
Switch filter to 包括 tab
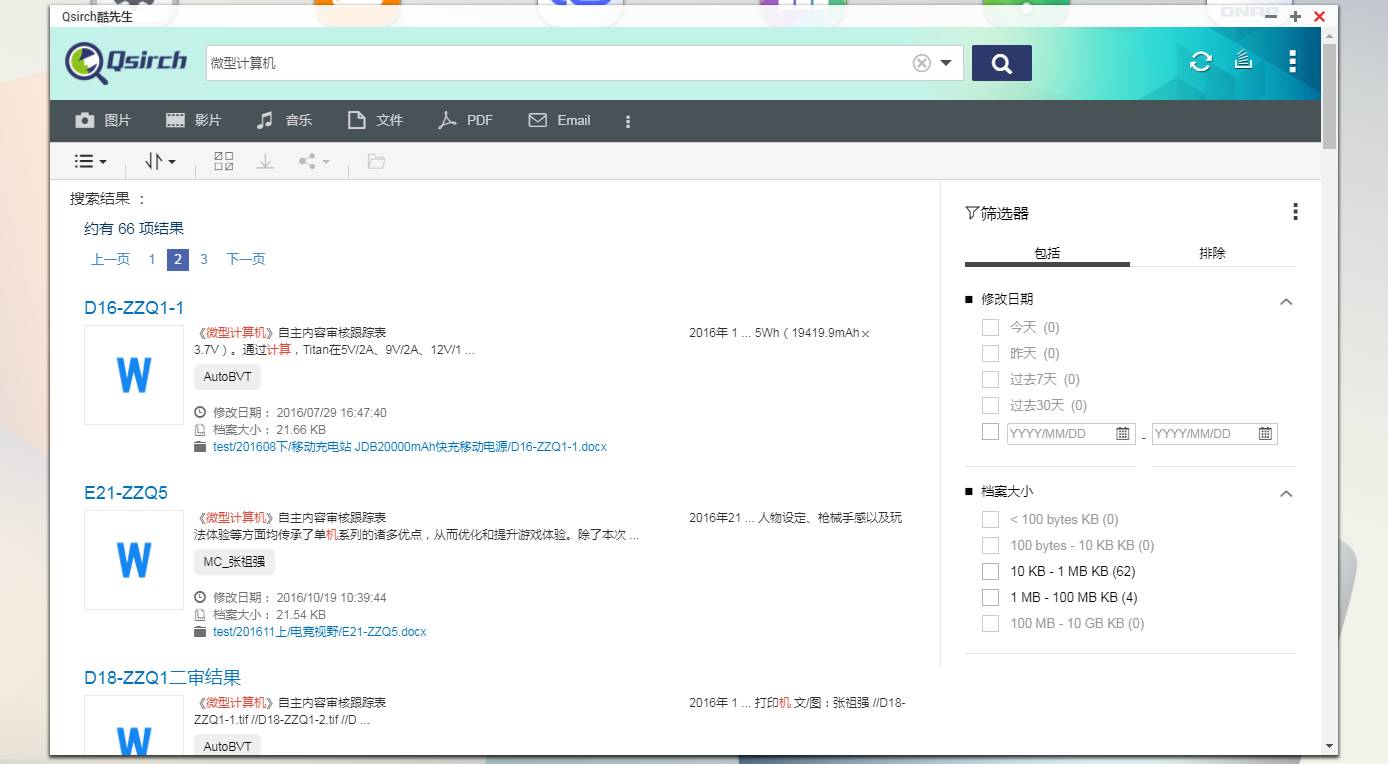(x=1047, y=253)
